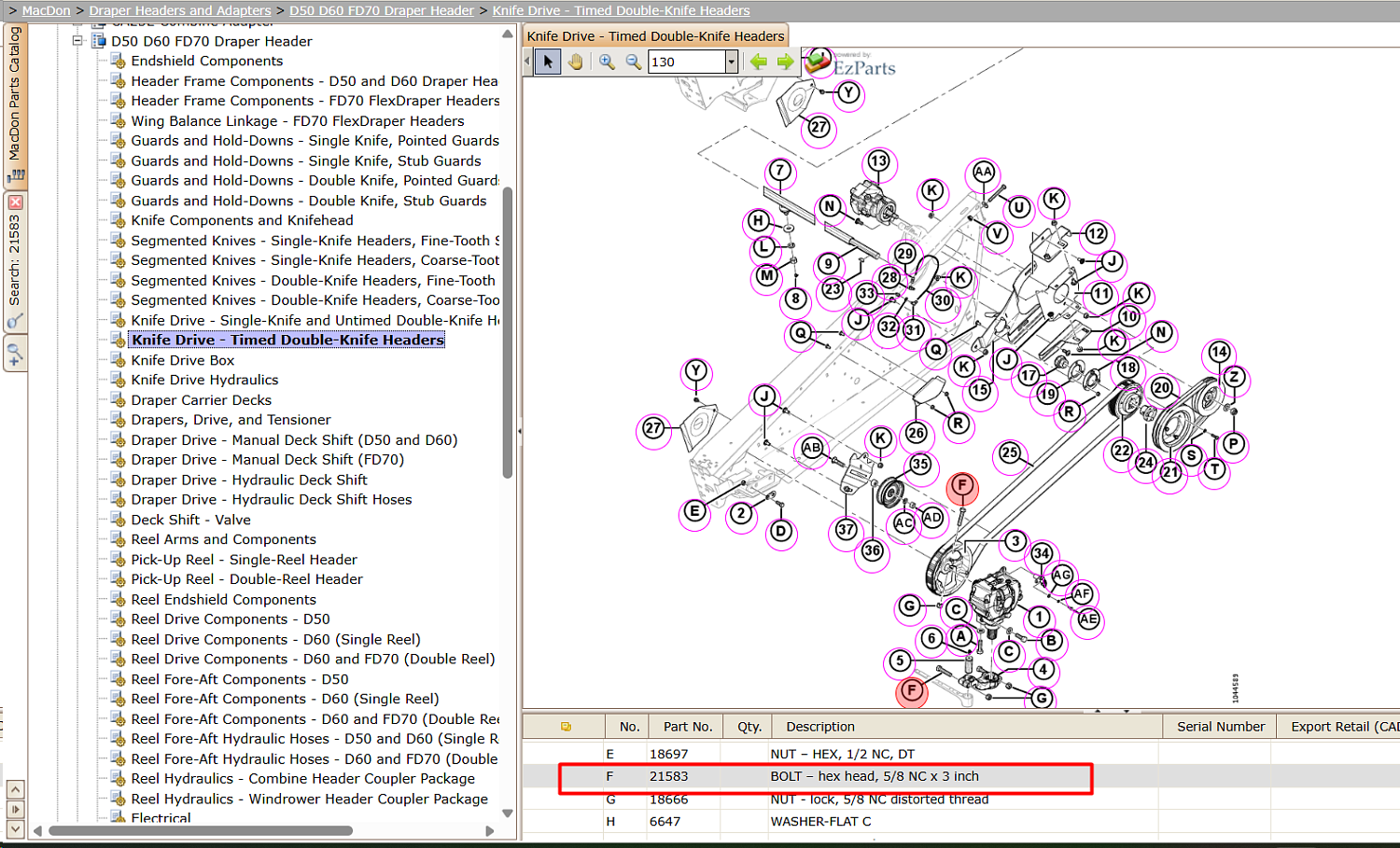Click callout AA on the diagram
The height and width of the screenshot is (848, 1400).
tap(983, 172)
